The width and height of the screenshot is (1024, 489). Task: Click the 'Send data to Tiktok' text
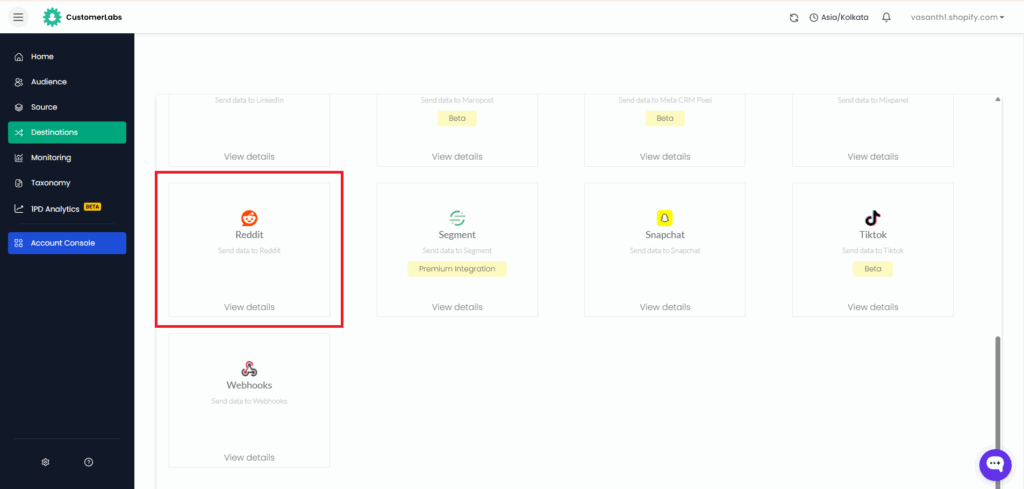[x=872, y=251]
